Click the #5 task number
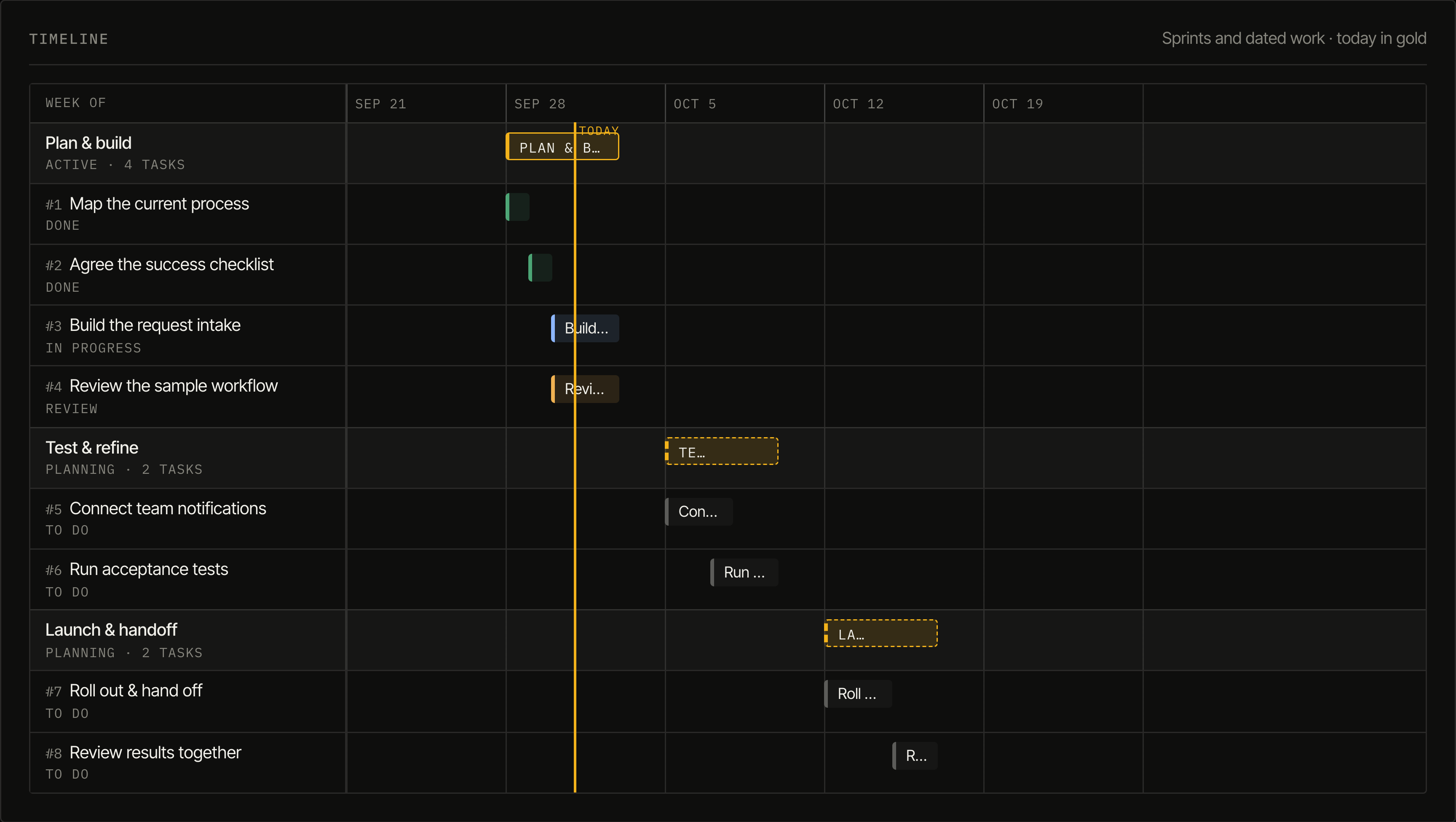 tap(54, 510)
